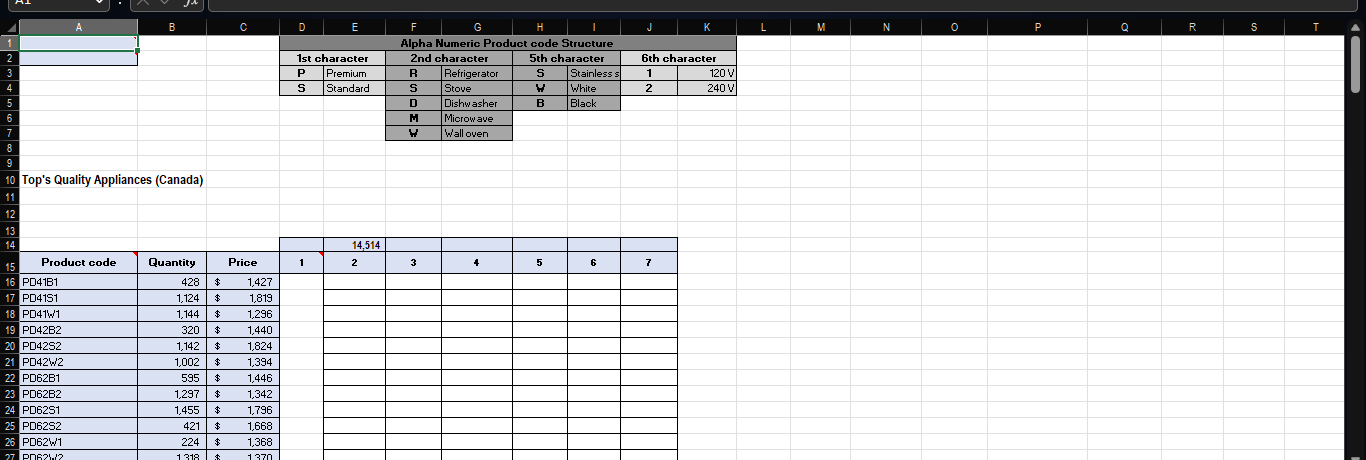This screenshot has height=460, width=1366.
Task: Select the 'Standard' cell
Action: tap(354, 88)
